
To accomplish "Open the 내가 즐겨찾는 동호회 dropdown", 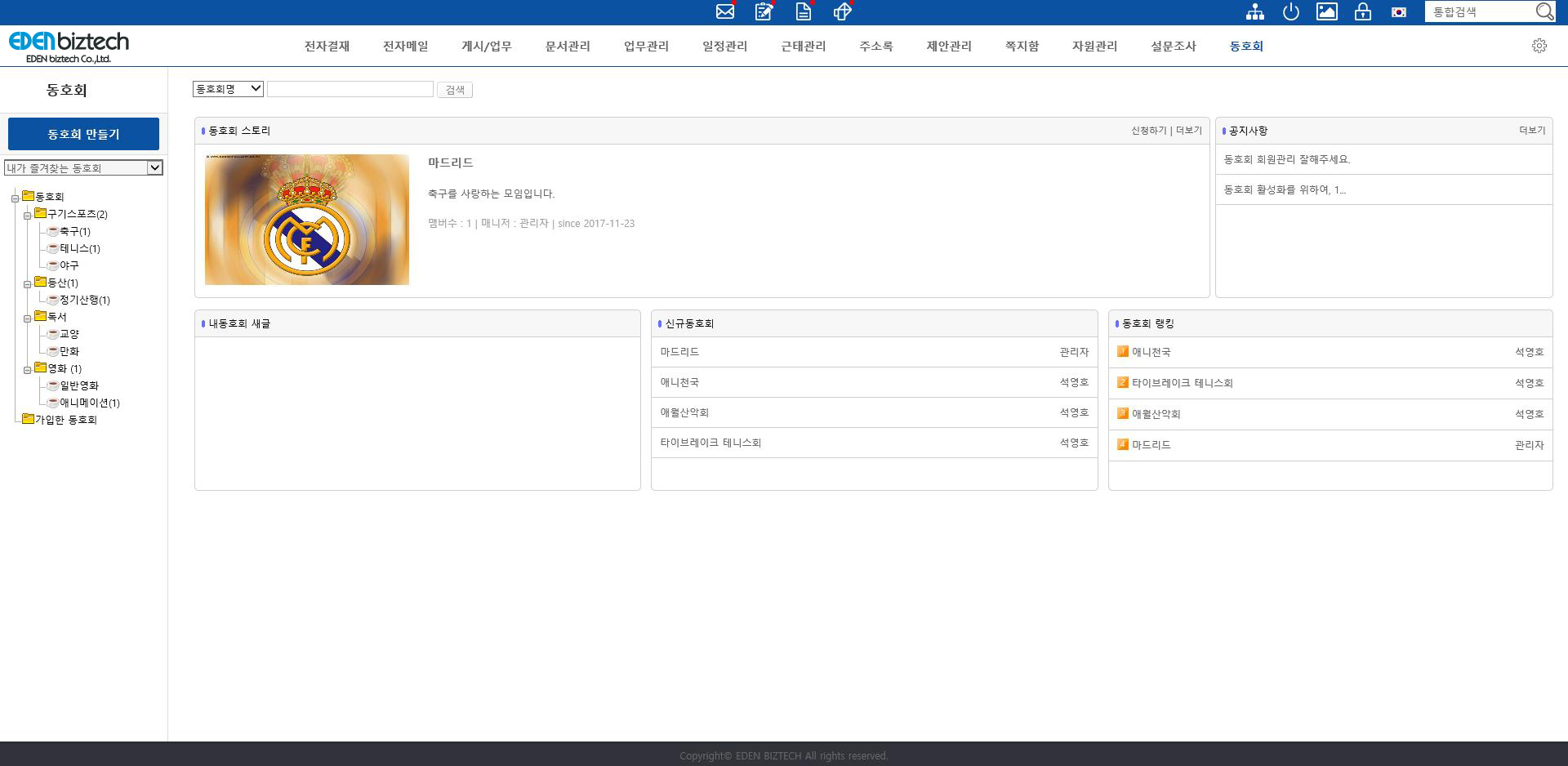I will [x=83, y=167].
